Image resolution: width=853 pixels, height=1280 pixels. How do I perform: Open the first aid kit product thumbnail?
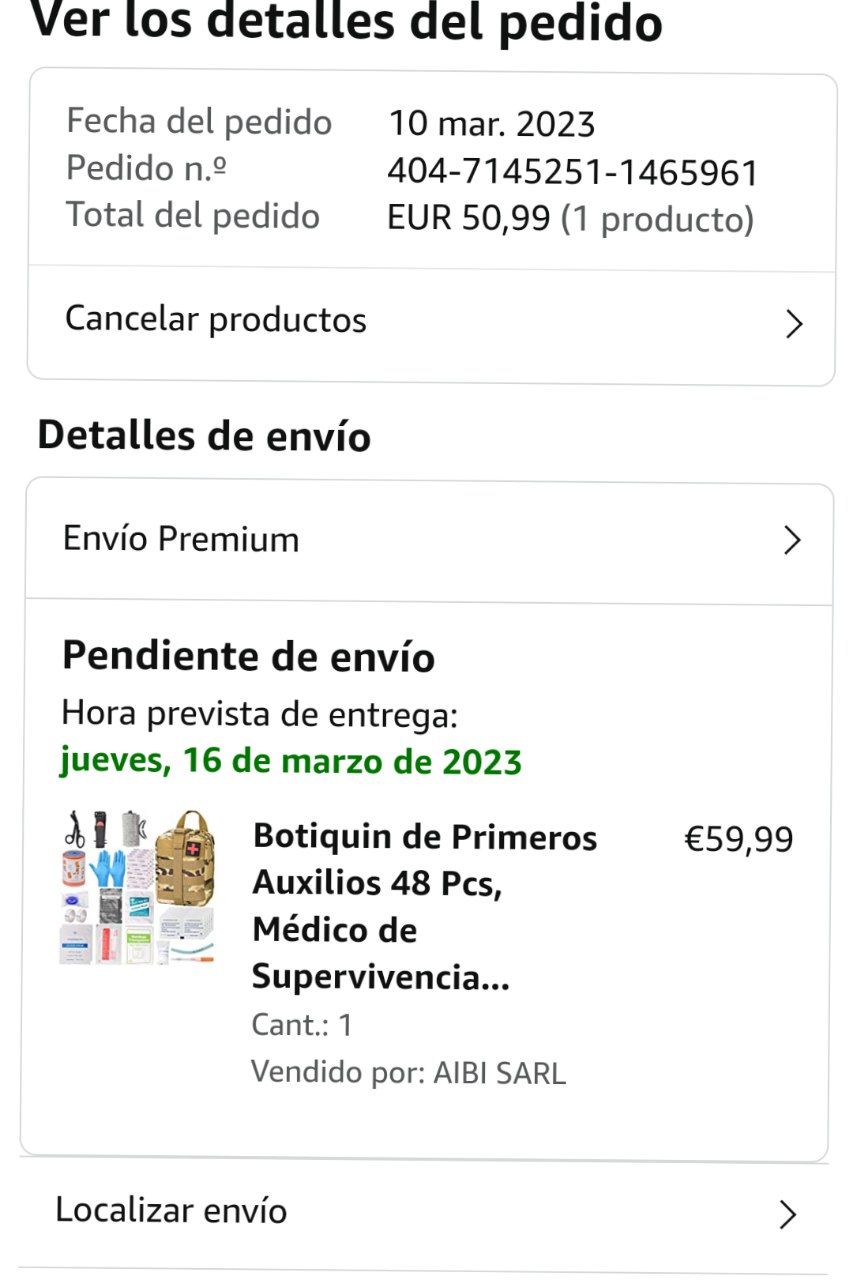coord(137,887)
